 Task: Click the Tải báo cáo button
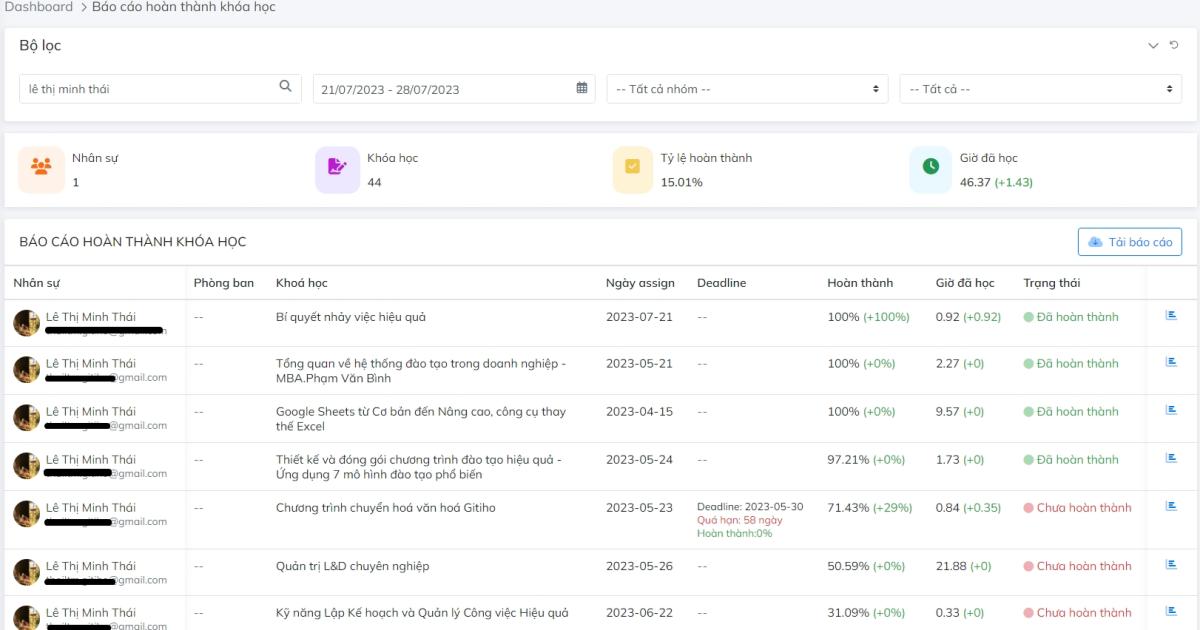1130,242
